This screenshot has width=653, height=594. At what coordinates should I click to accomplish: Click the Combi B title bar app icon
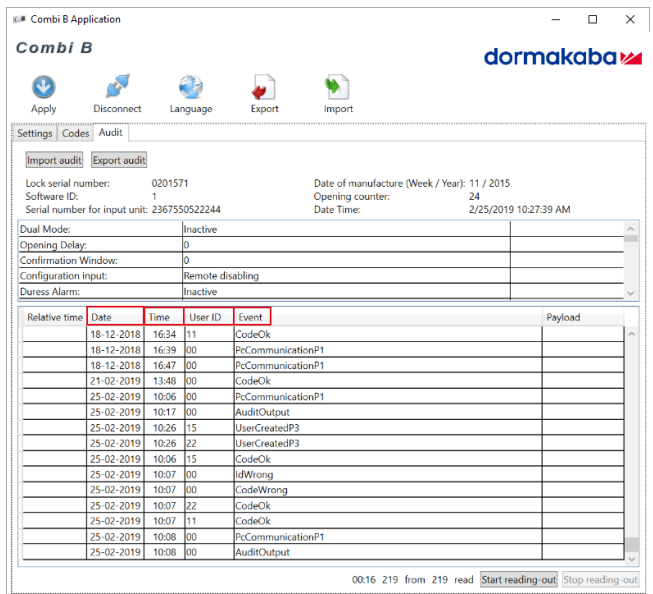click(19, 19)
